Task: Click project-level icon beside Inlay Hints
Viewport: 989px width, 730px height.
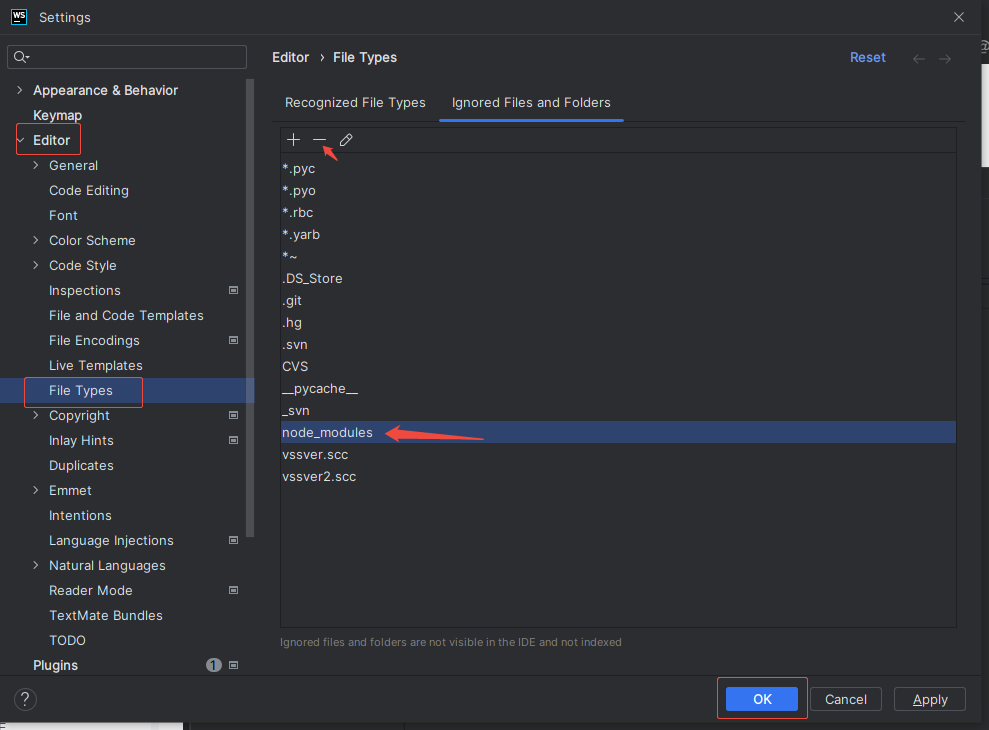Action: click(x=233, y=440)
